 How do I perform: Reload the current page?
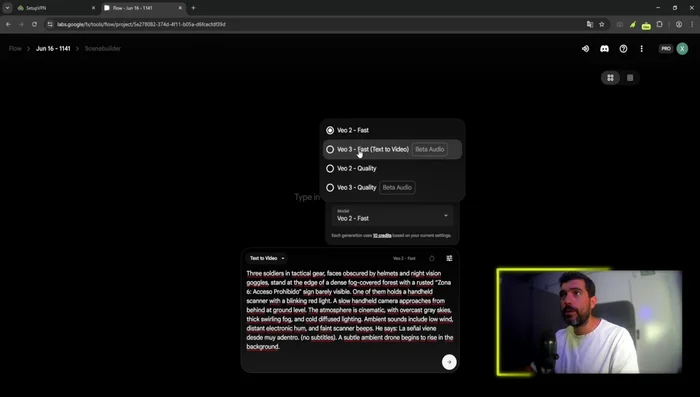(x=34, y=24)
